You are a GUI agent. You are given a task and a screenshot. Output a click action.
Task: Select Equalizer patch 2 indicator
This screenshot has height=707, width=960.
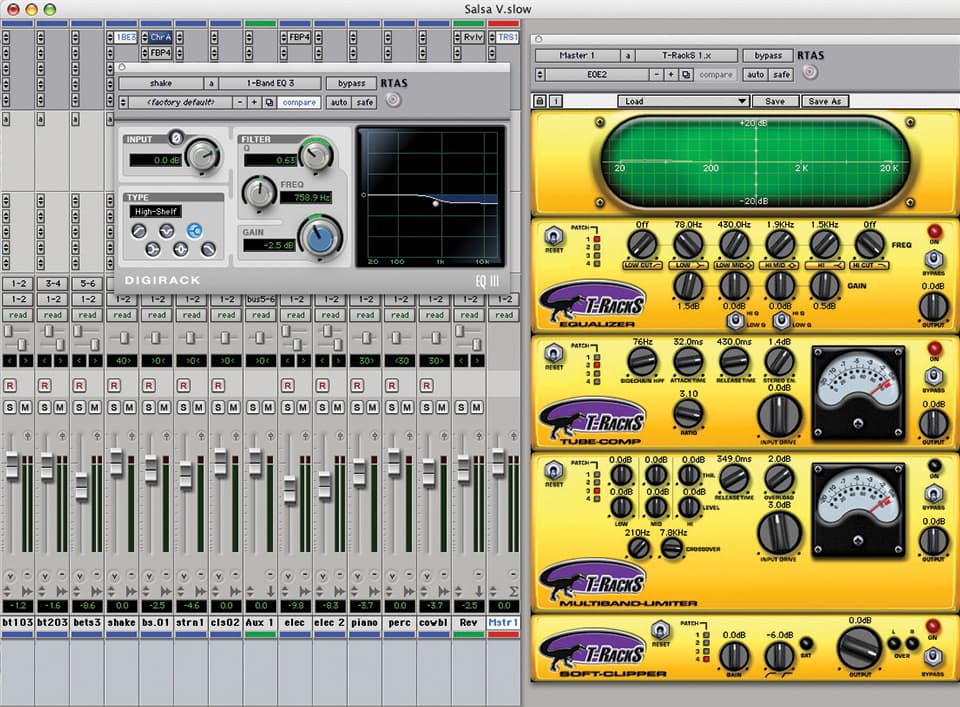tap(597, 247)
